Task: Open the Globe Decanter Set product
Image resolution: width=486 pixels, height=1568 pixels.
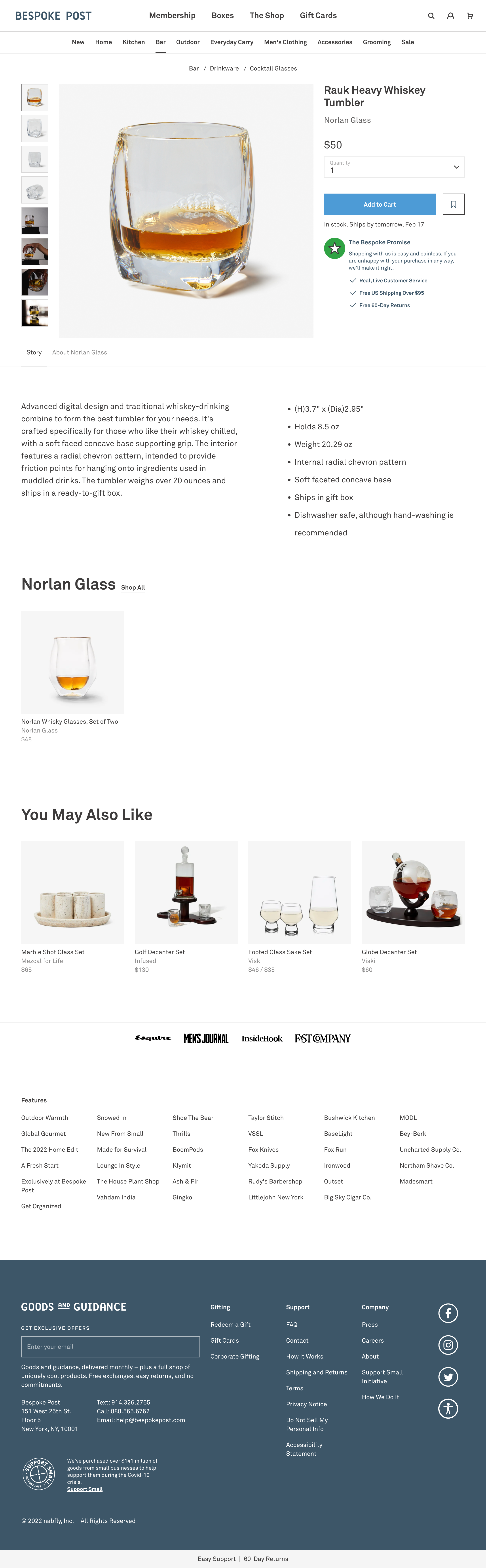Action: (413, 893)
